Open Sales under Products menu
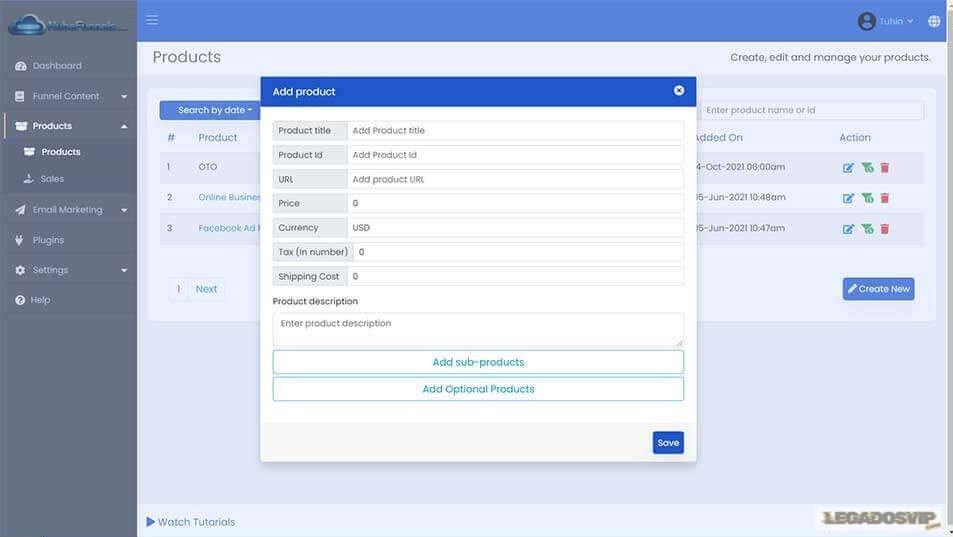The image size is (953, 537). (x=52, y=179)
